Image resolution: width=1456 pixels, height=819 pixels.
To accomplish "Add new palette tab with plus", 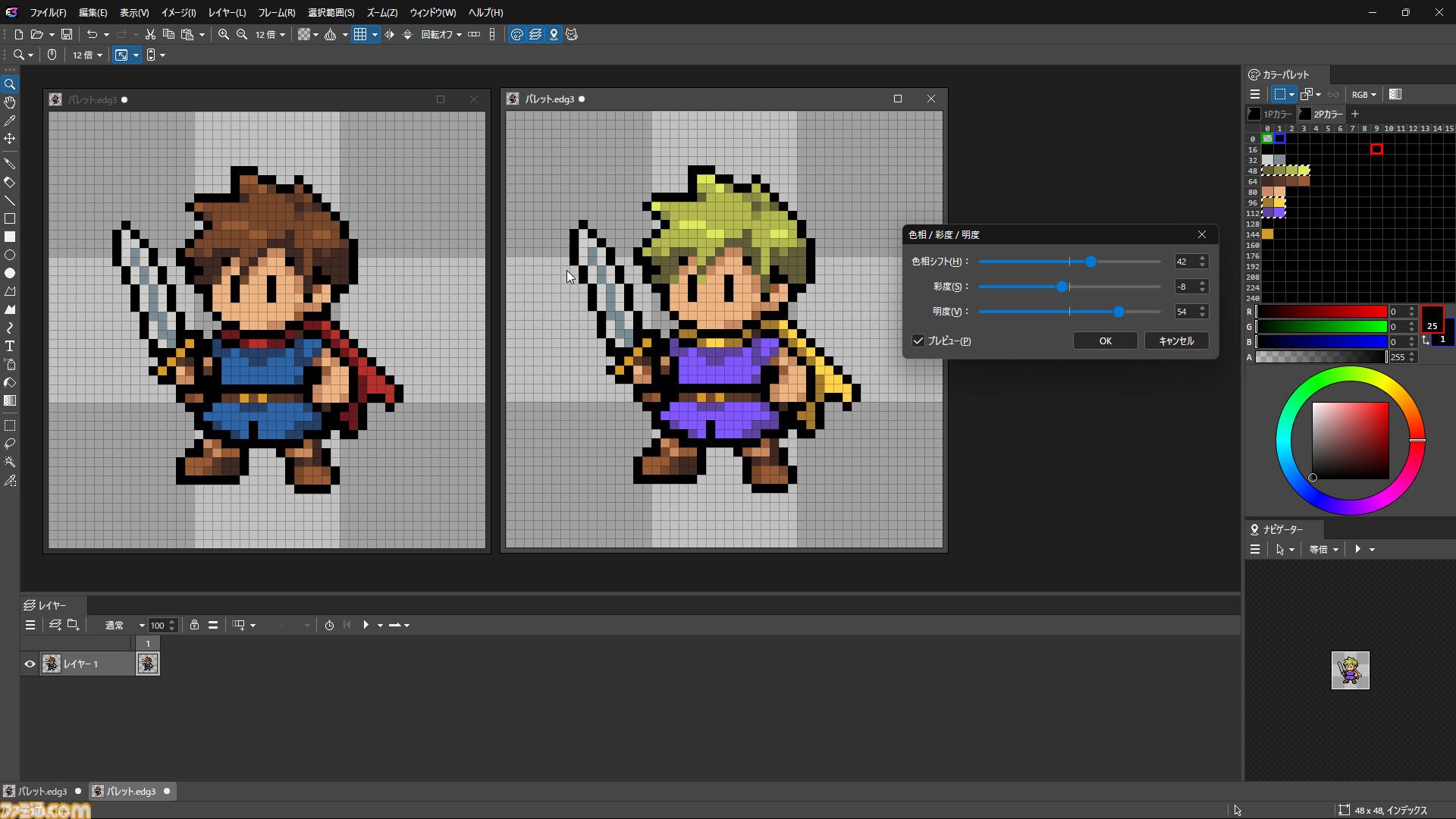I will 1355,114.
